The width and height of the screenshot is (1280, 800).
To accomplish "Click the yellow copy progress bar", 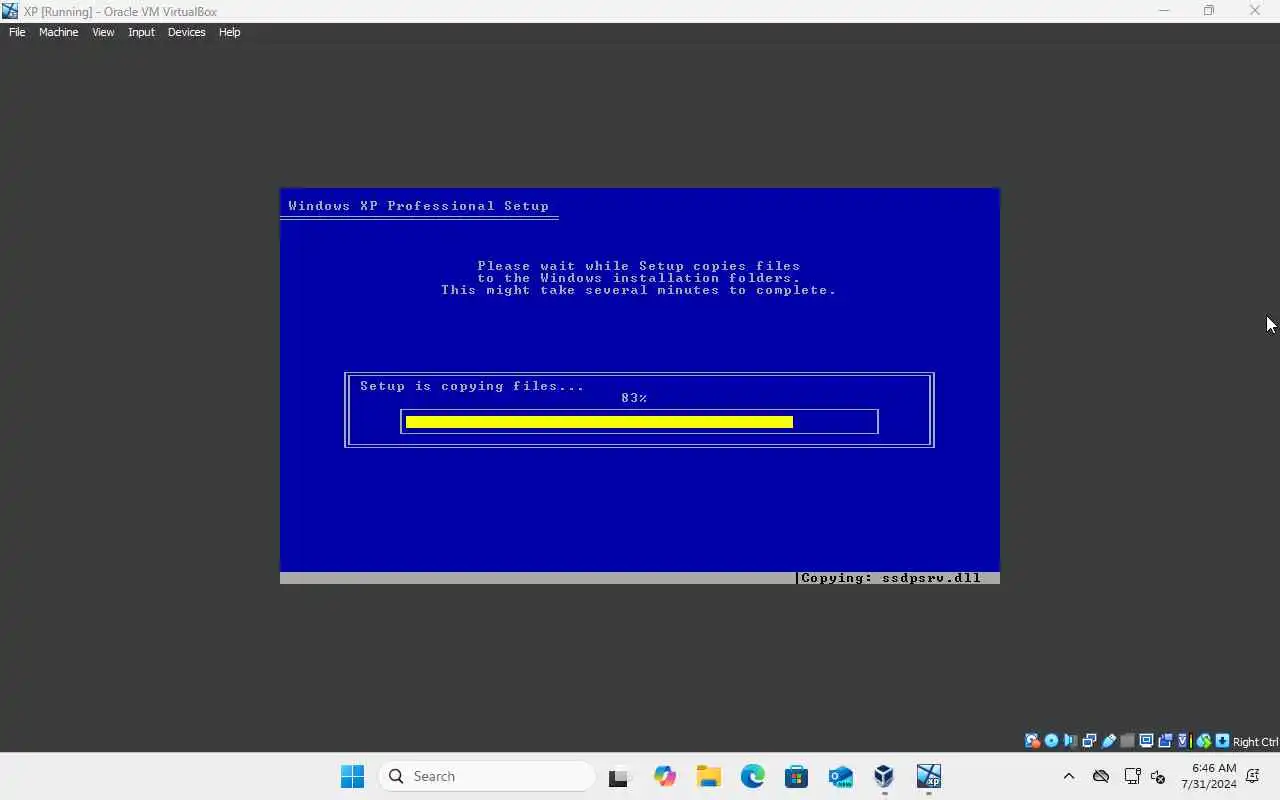I will [599, 422].
